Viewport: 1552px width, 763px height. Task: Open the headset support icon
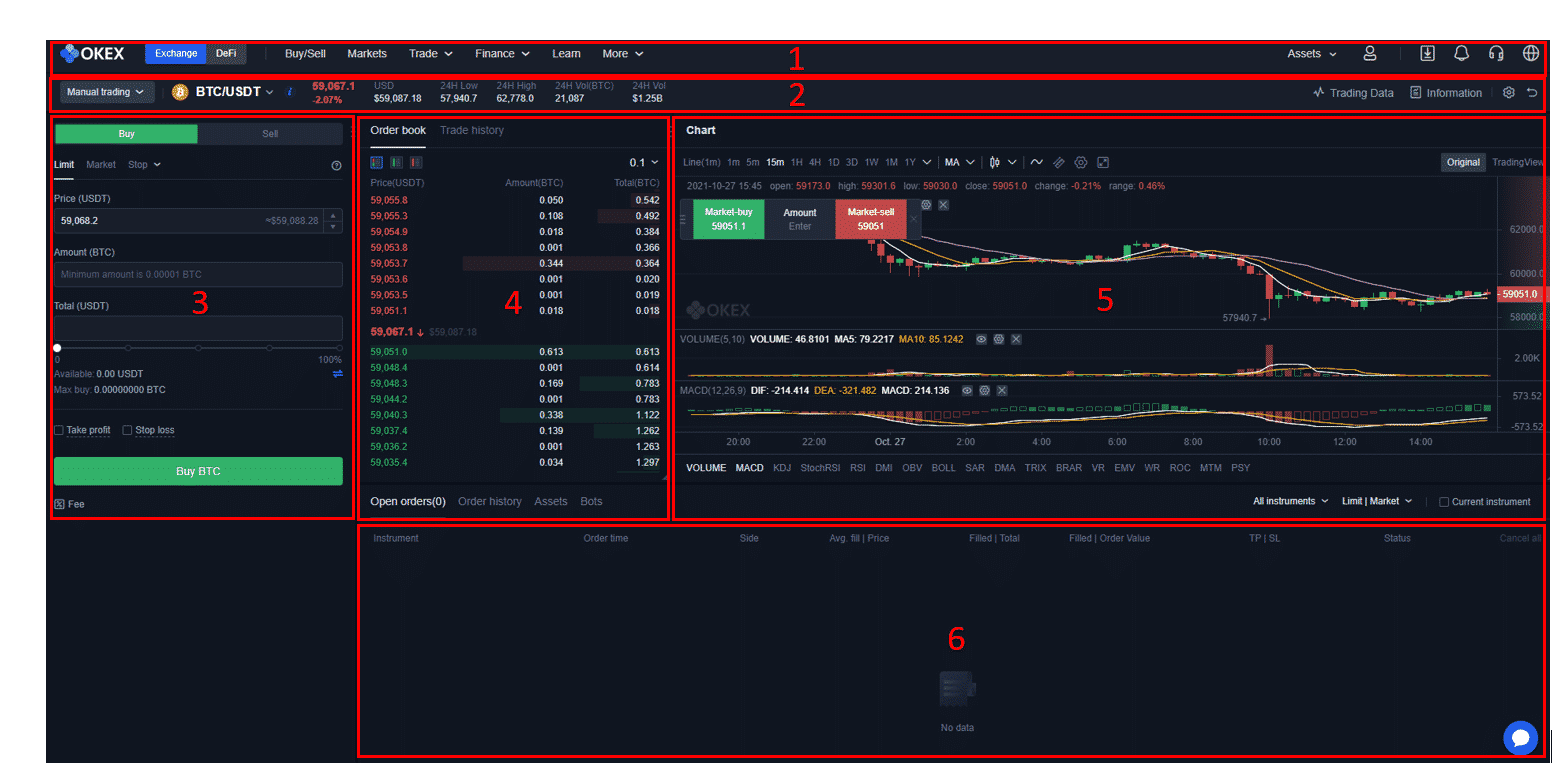click(1496, 54)
